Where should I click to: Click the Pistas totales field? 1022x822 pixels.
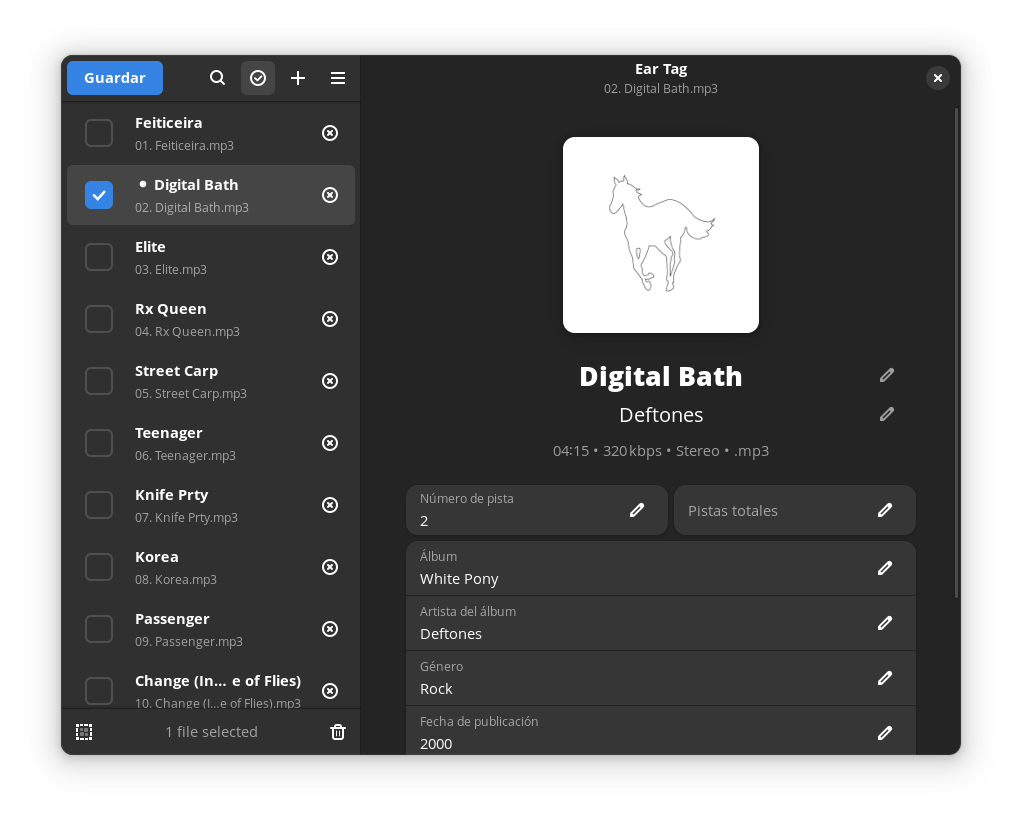point(795,510)
